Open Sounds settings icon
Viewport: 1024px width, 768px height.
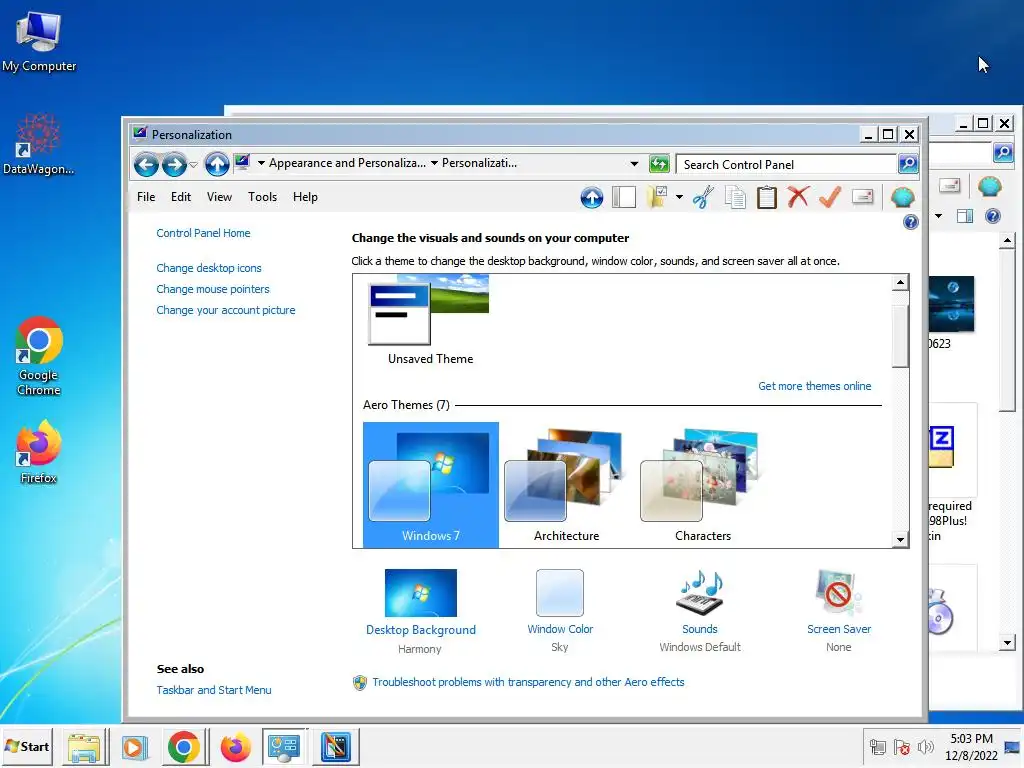(700, 593)
